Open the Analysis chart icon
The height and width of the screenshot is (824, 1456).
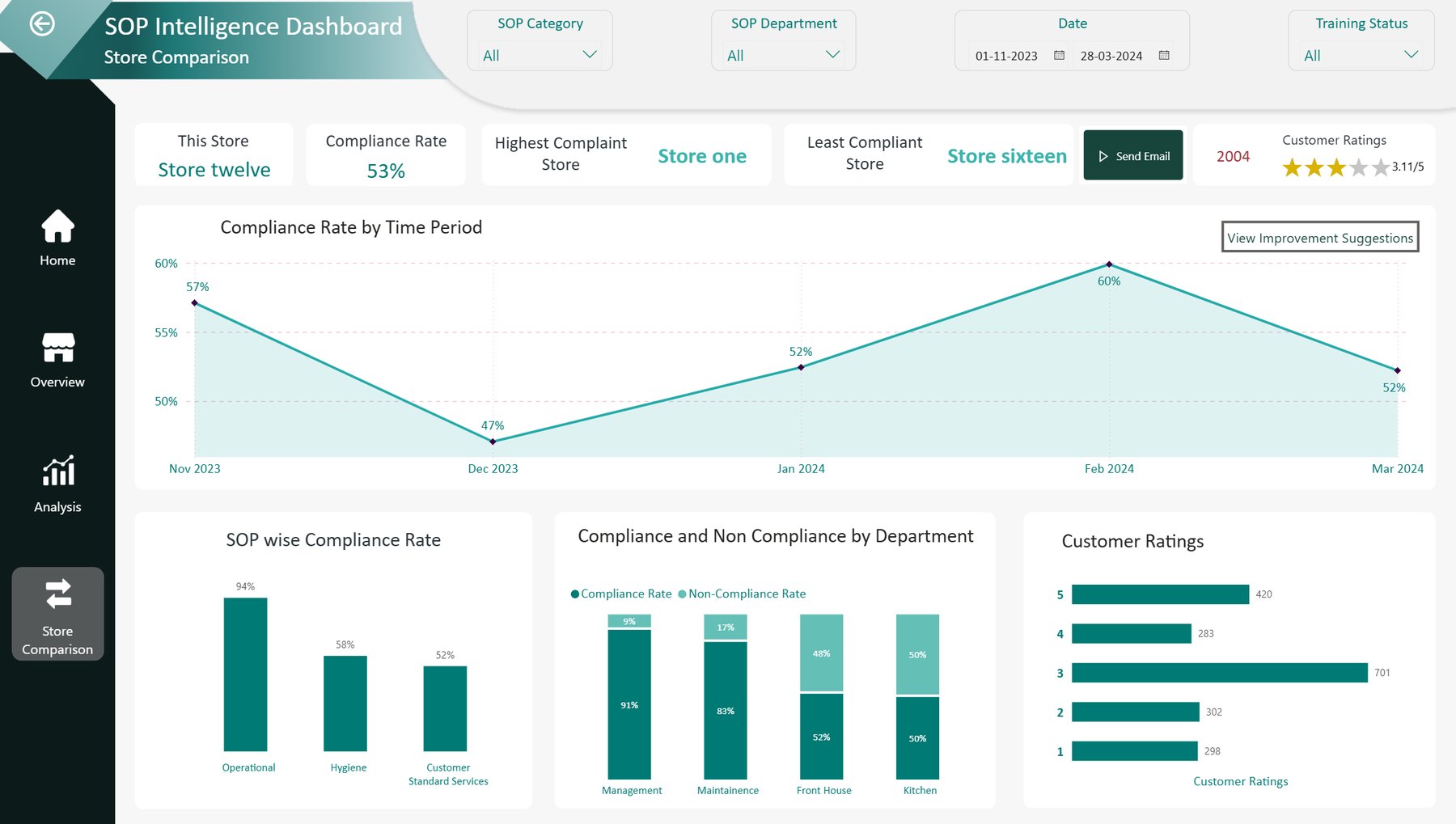click(58, 470)
